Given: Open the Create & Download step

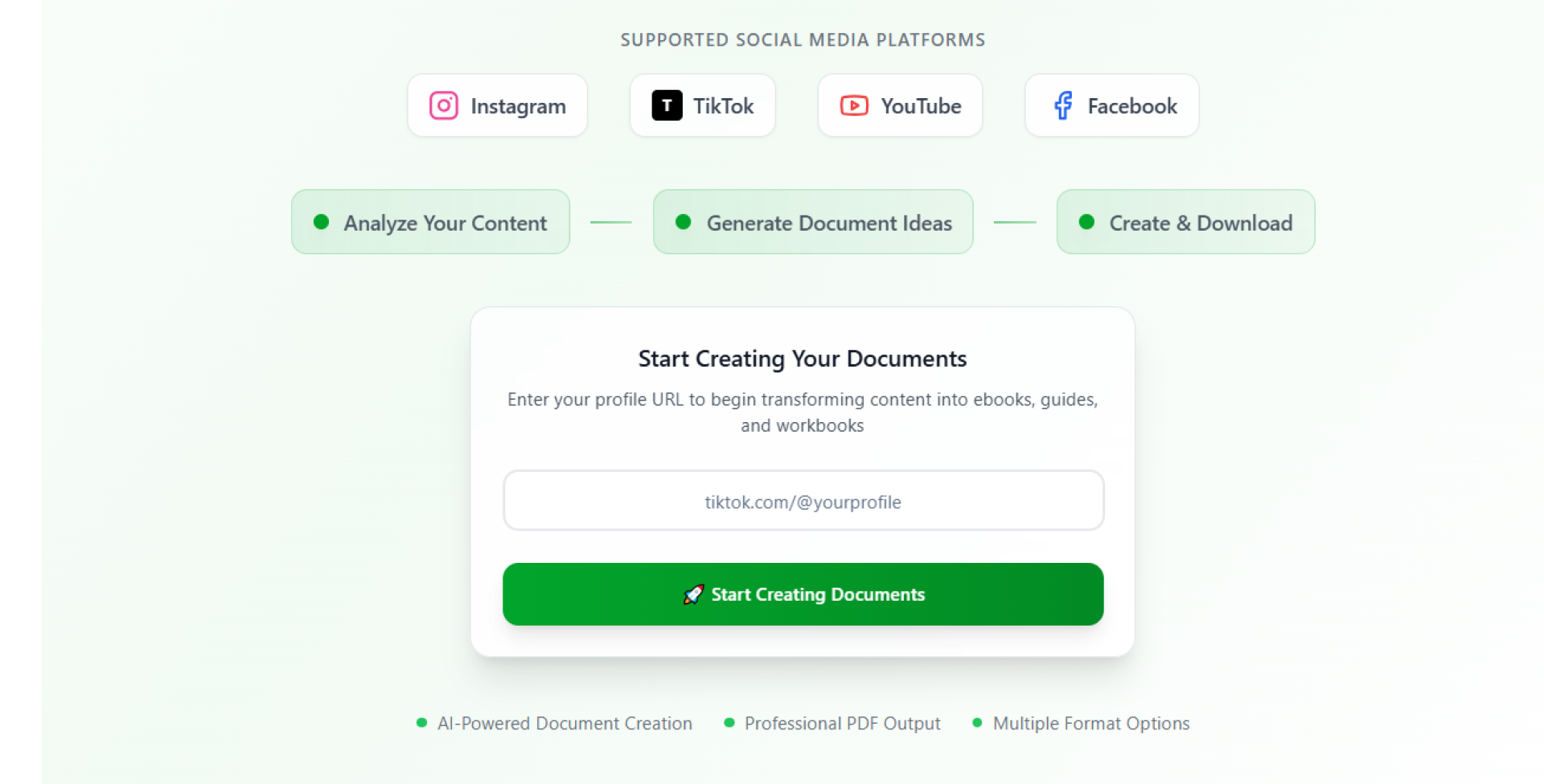Looking at the screenshot, I should (1186, 222).
